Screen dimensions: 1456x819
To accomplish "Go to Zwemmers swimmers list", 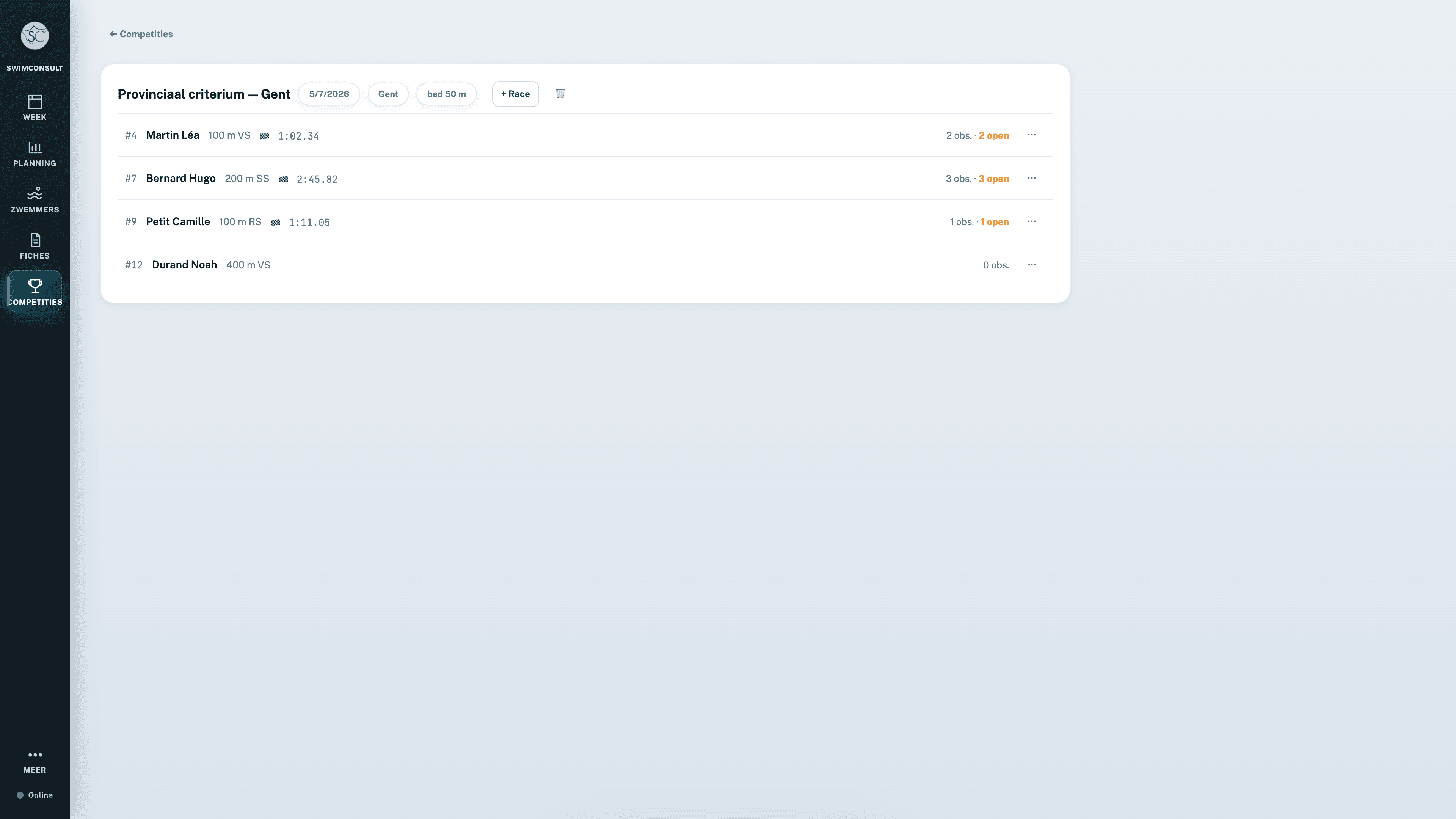I will click(35, 199).
